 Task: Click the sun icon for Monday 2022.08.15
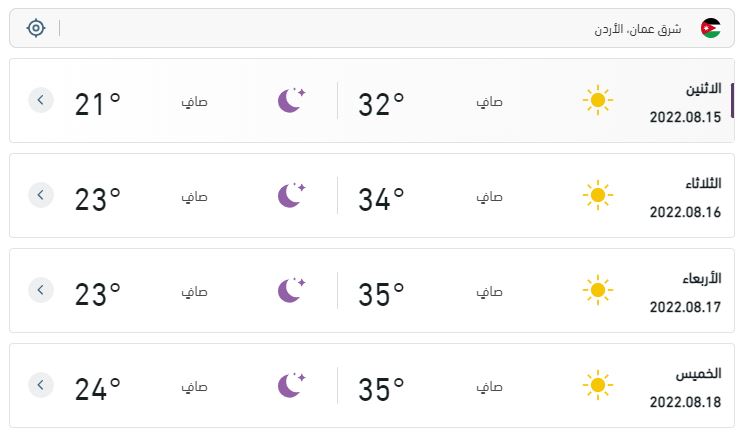point(598,100)
